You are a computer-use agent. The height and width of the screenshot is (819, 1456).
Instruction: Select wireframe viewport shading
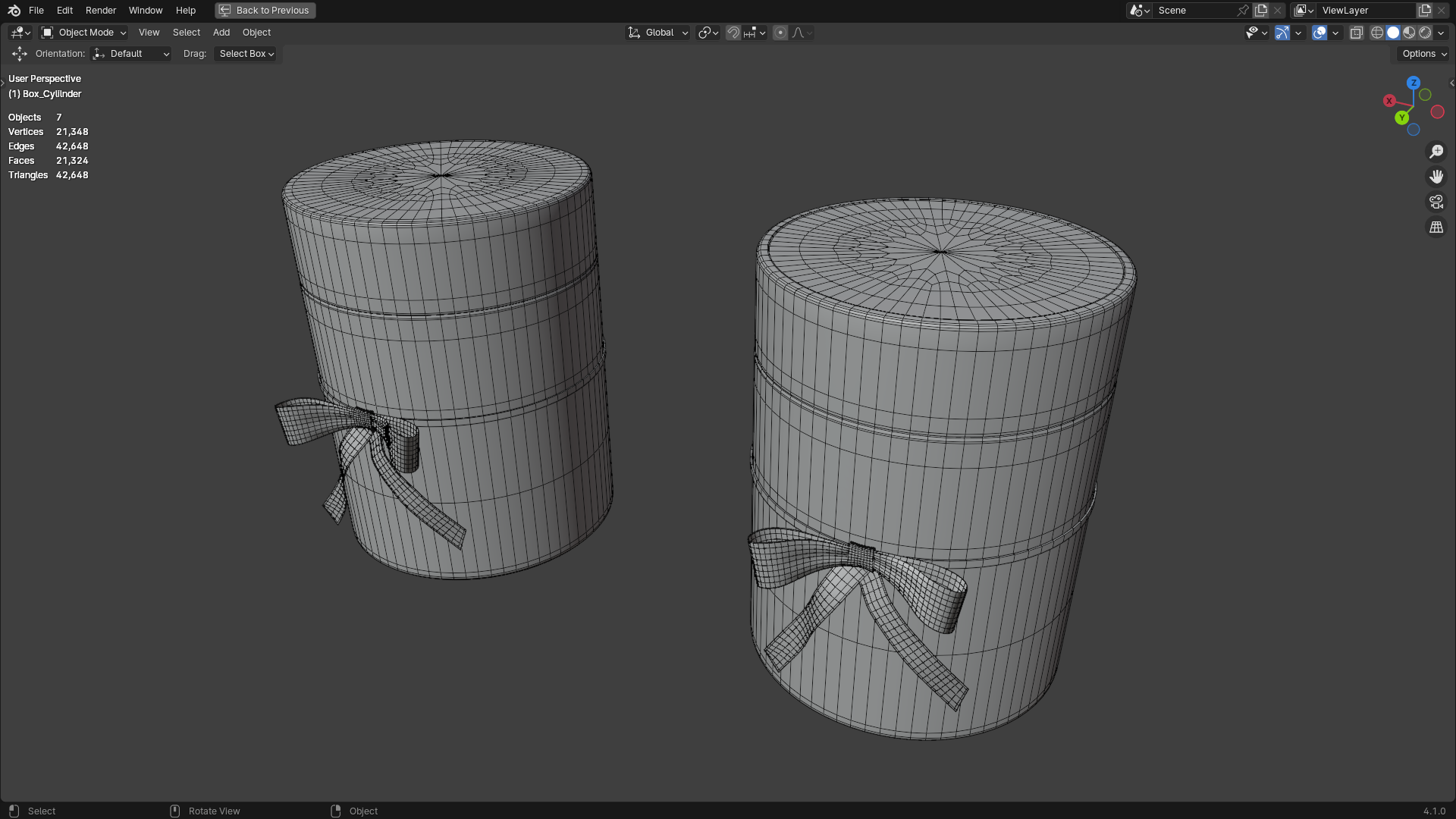point(1377,33)
